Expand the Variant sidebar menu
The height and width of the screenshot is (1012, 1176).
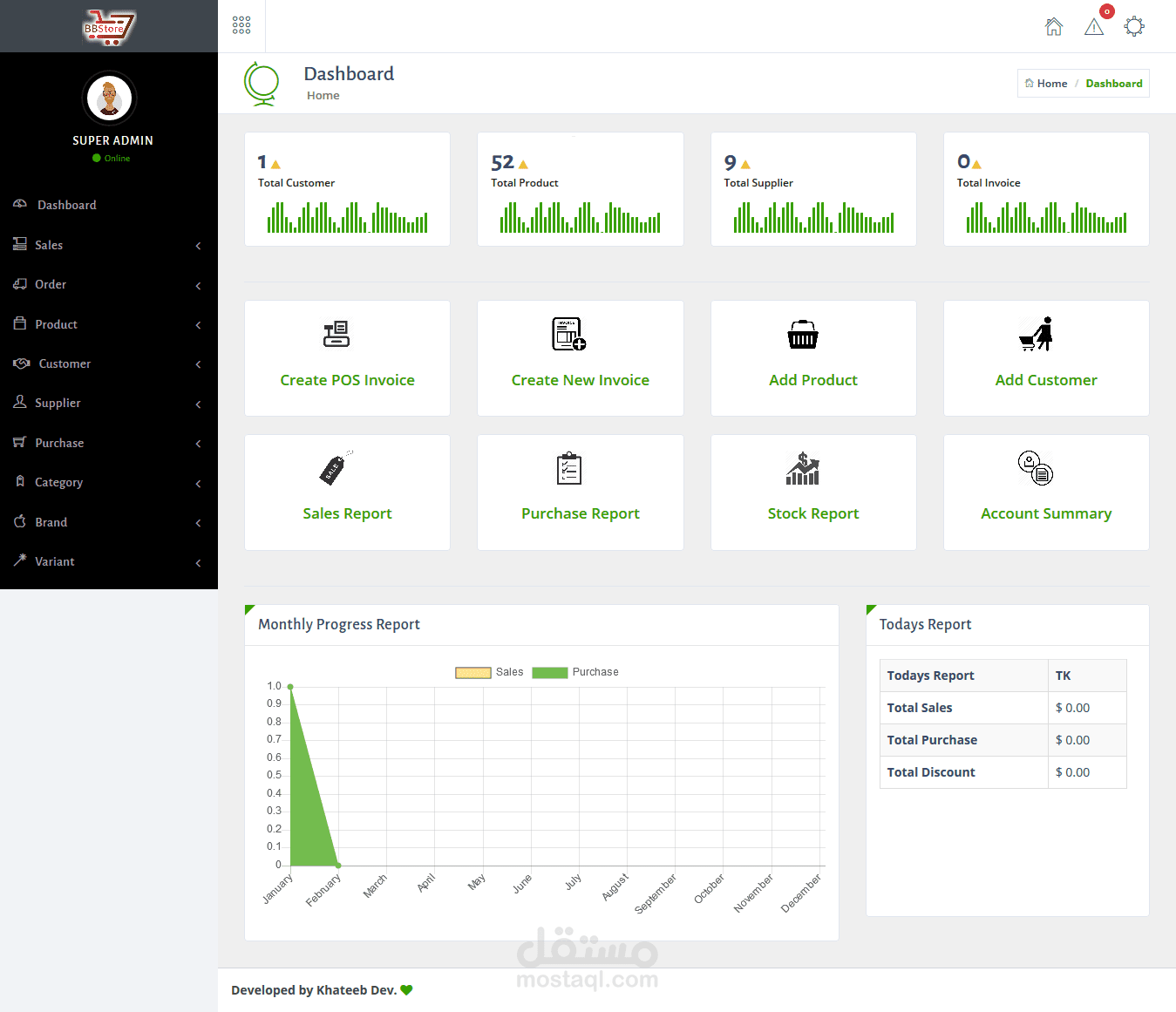[109, 561]
